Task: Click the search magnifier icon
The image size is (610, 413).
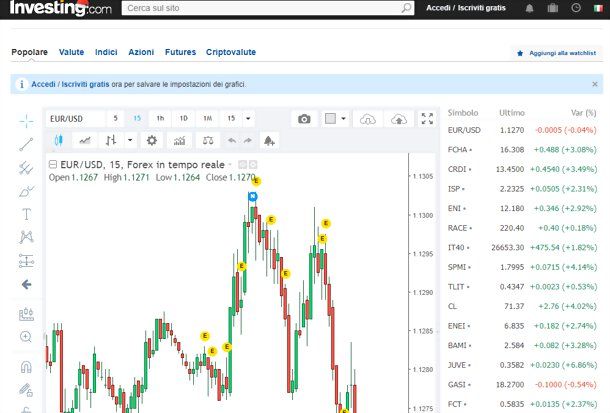Action: 406,8
